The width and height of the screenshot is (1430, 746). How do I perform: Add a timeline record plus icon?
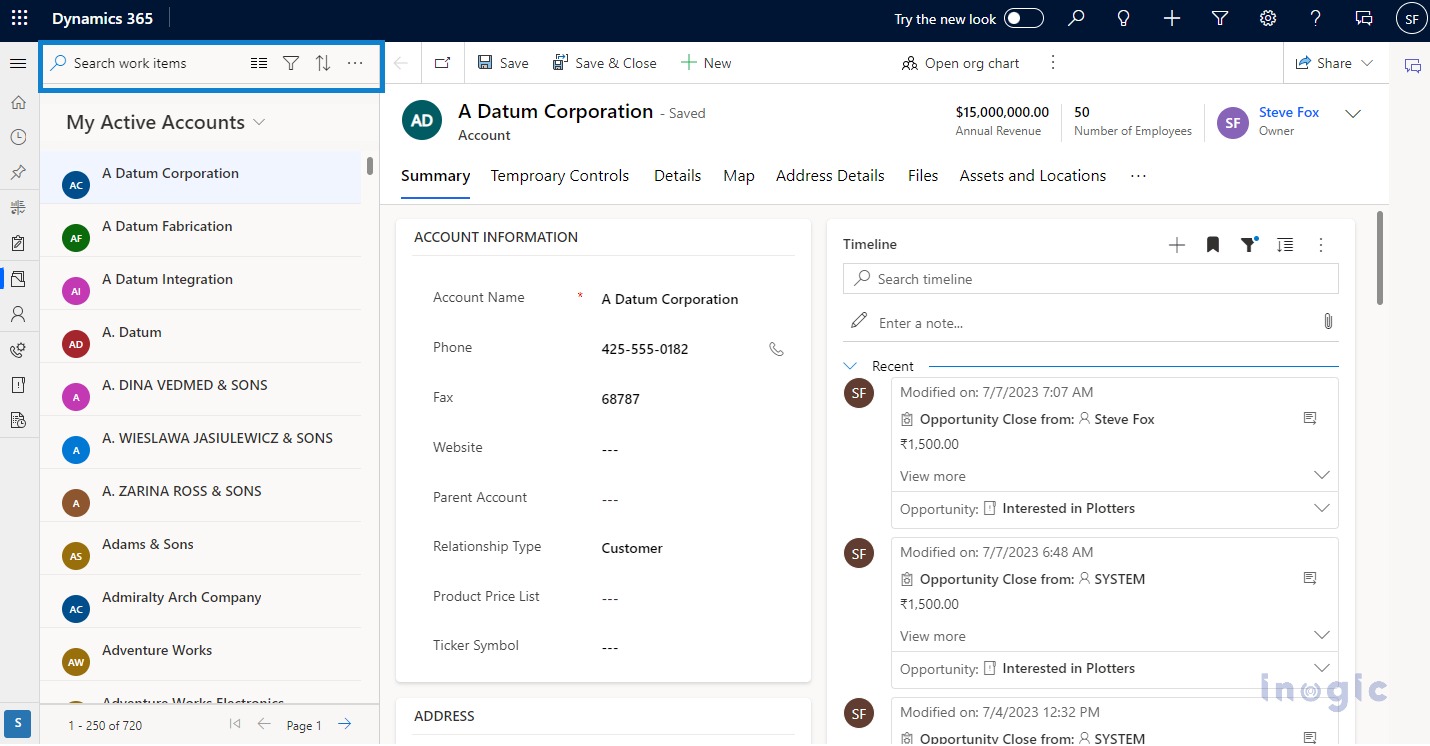(1177, 244)
